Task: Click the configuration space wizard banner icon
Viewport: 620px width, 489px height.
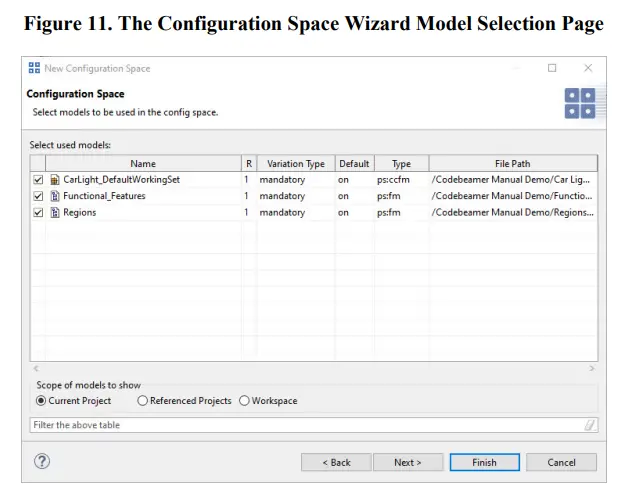Action: point(580,103)
